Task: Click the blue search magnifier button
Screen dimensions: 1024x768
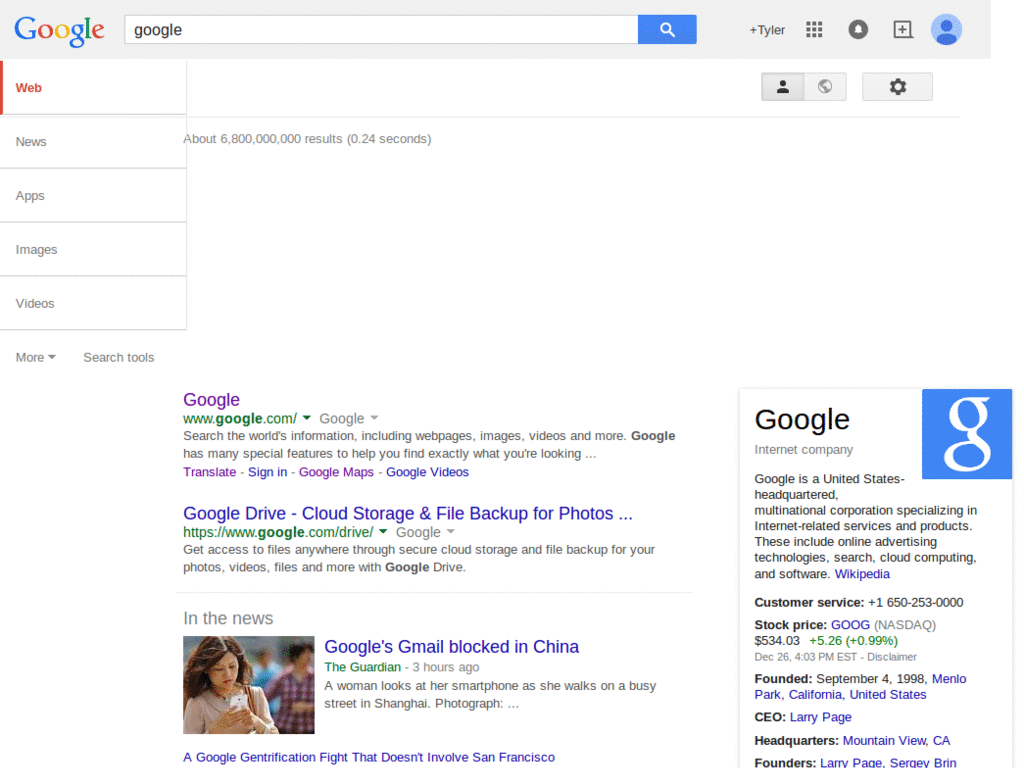Action: tap(667, 29)
